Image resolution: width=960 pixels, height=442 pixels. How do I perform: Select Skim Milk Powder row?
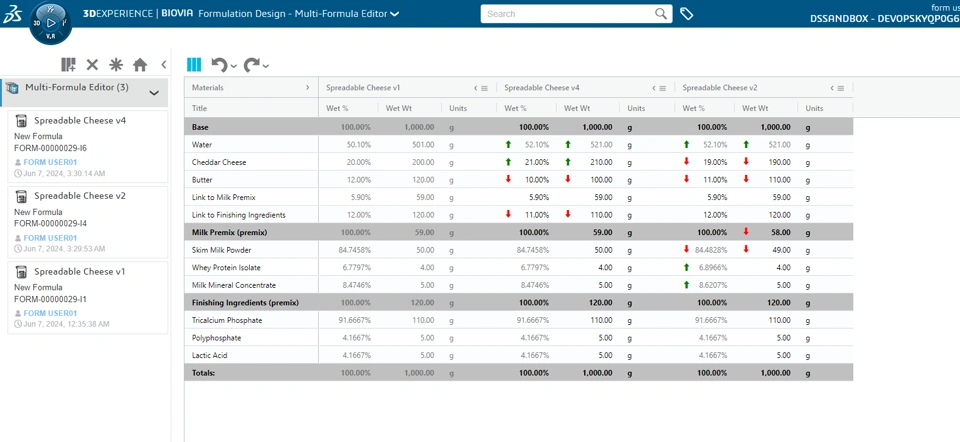click(x=519, y=250)
